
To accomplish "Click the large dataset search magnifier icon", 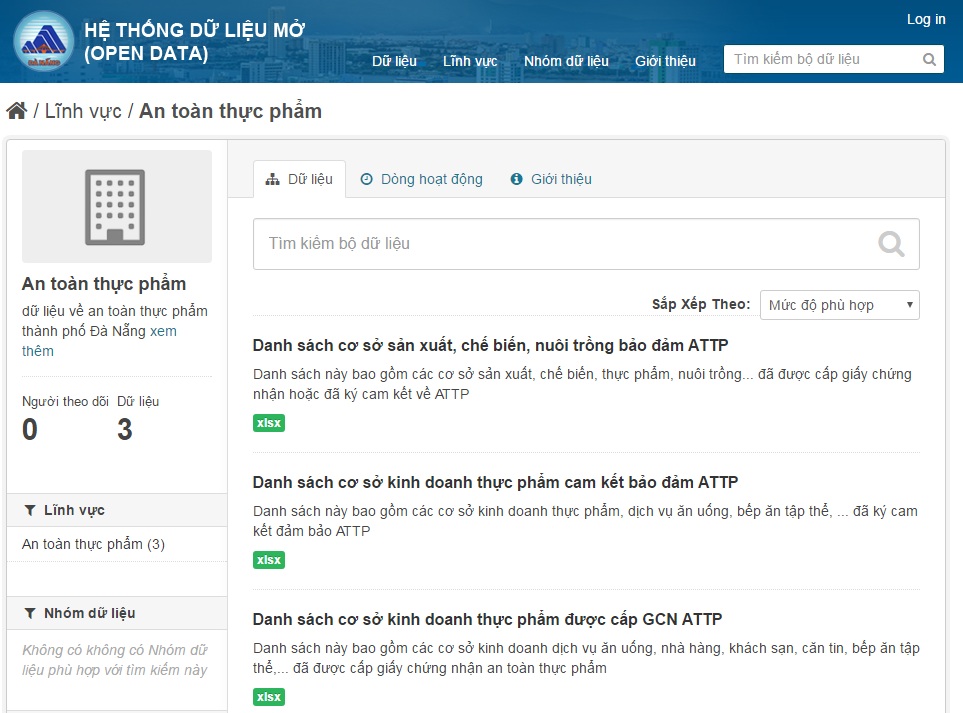I will 891,244.
